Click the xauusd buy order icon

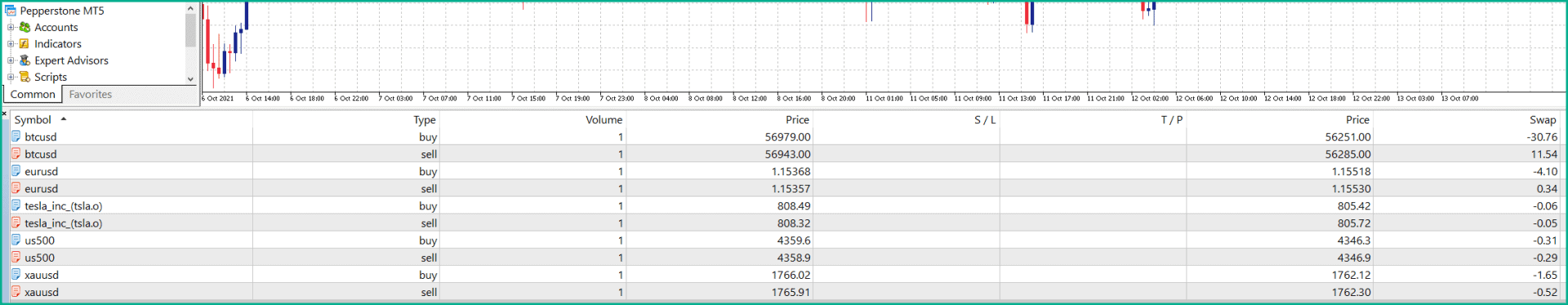click(x=16, y=275)
